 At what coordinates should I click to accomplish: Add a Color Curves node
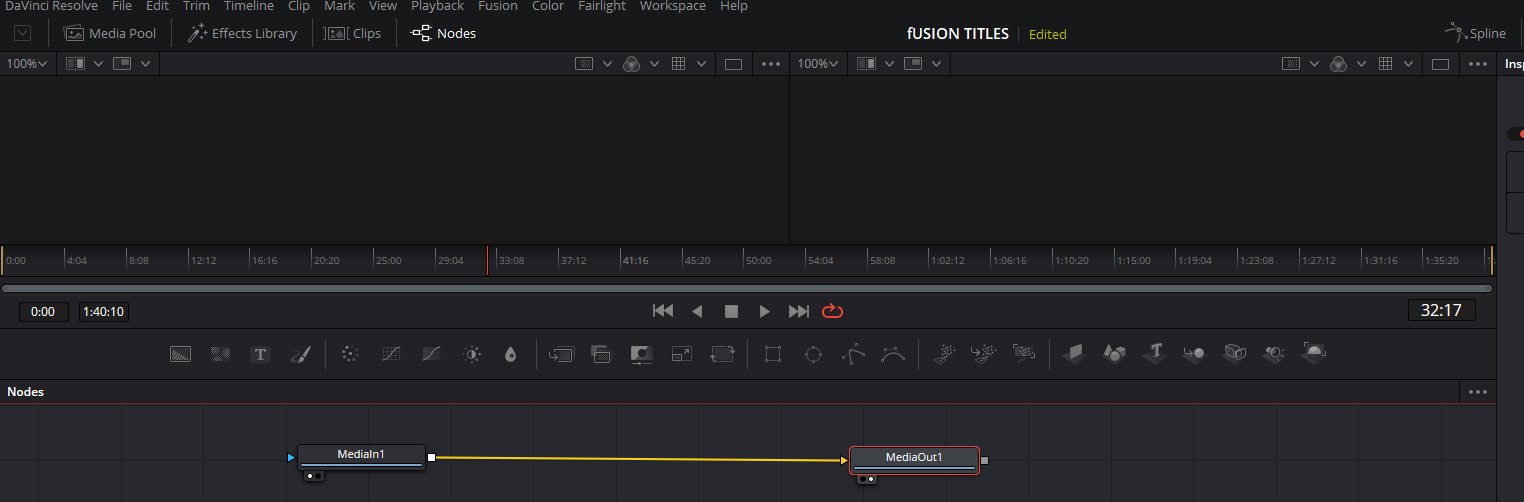pos(392,354)
